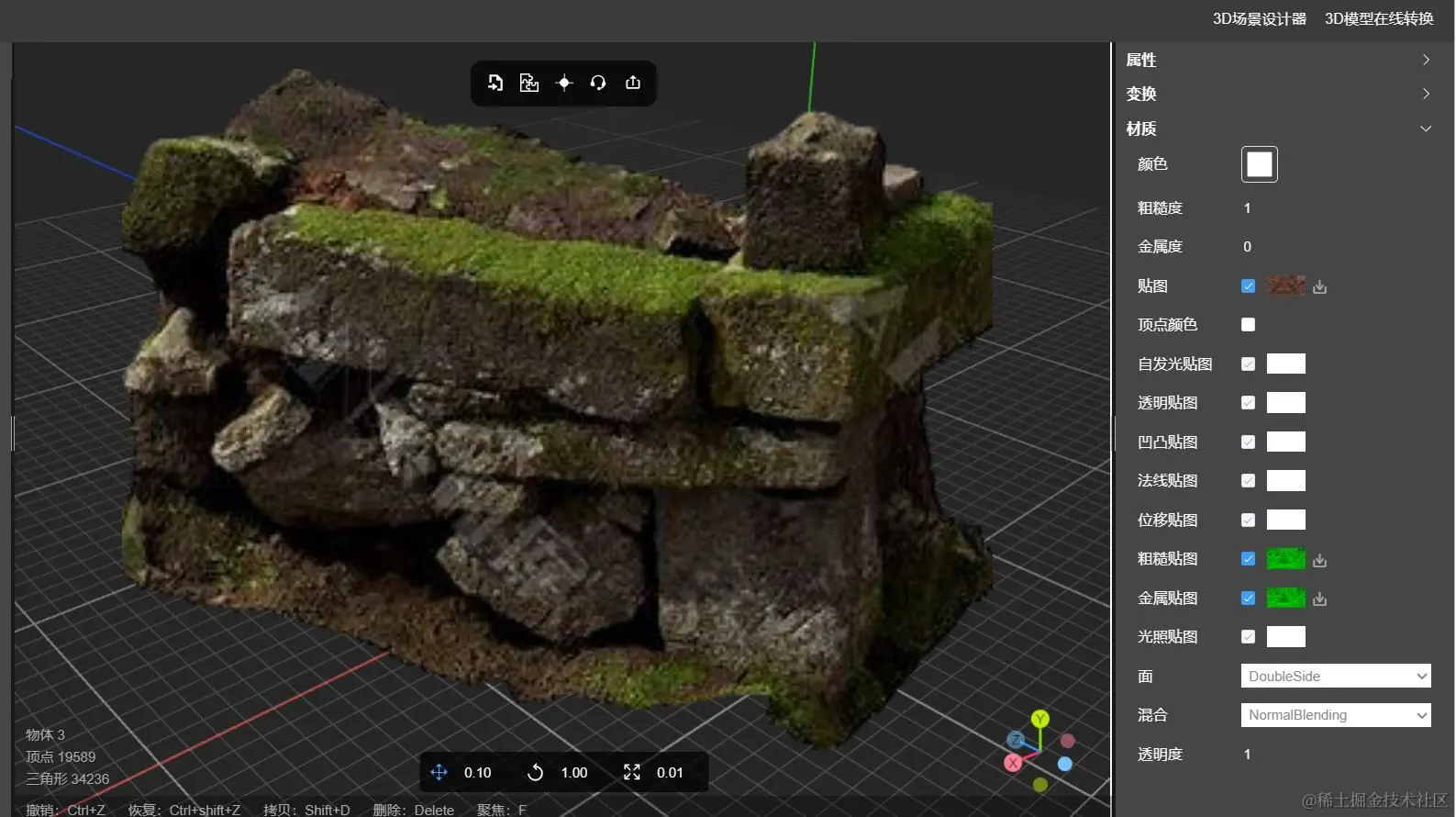Open the 面 DoubleSide dropdown
This screenshot has height=817, width=1456.
tap(1335, 677)
